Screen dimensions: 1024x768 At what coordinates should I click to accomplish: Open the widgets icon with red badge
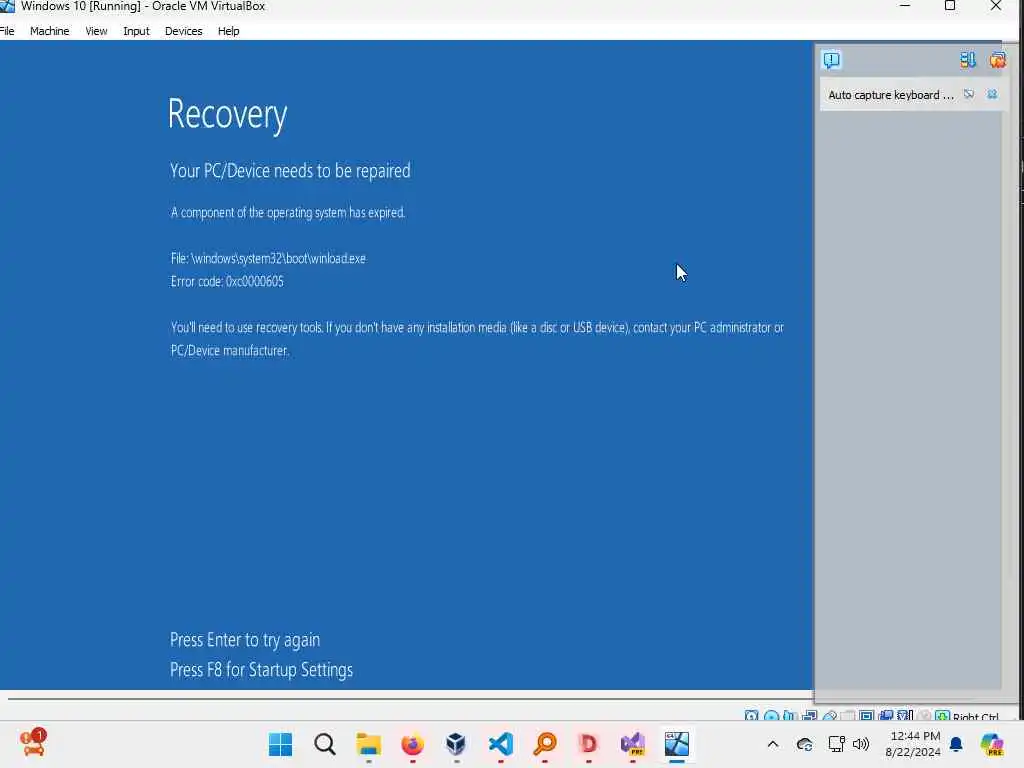pos(33,743)
